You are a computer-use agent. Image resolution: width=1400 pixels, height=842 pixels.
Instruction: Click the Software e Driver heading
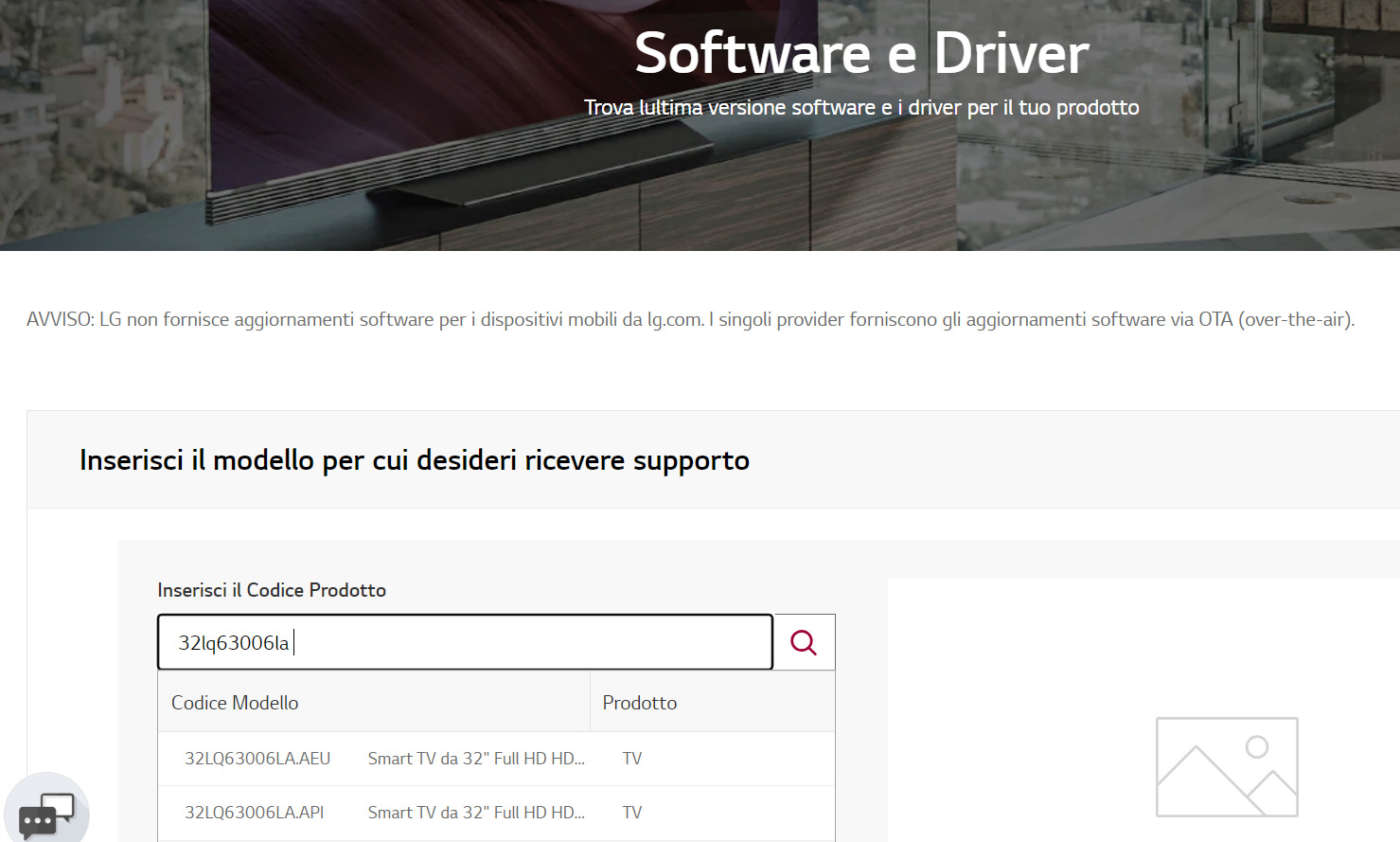[861, 54]
